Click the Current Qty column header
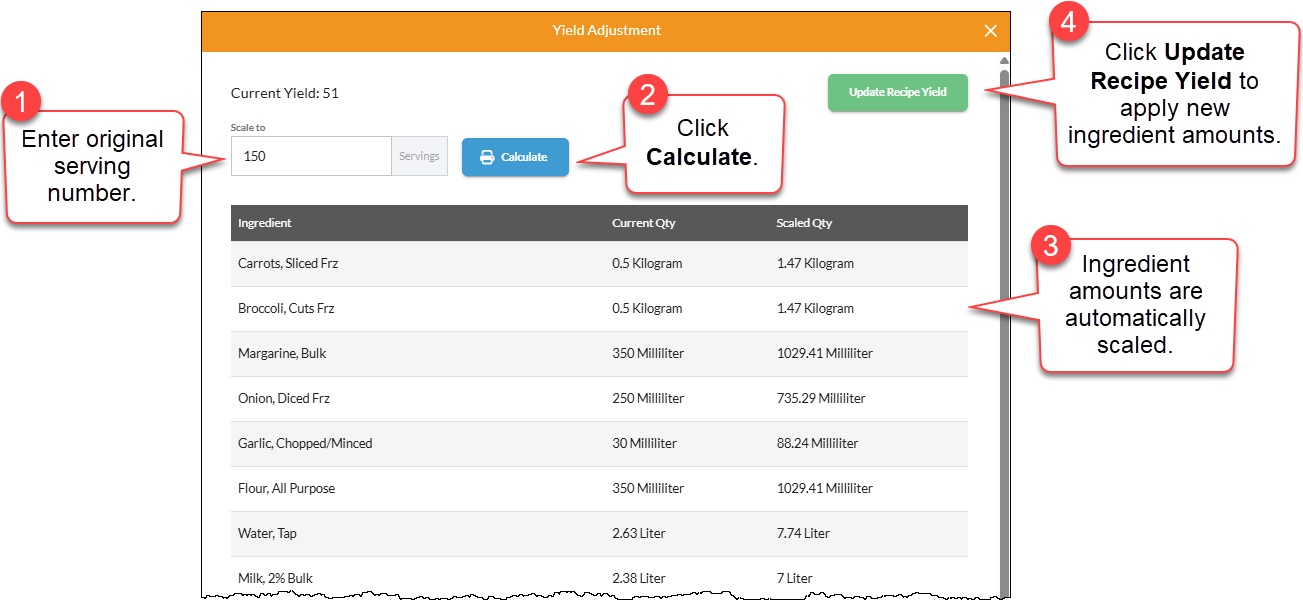The image size is (1303, 600). (x=643, y=223)
